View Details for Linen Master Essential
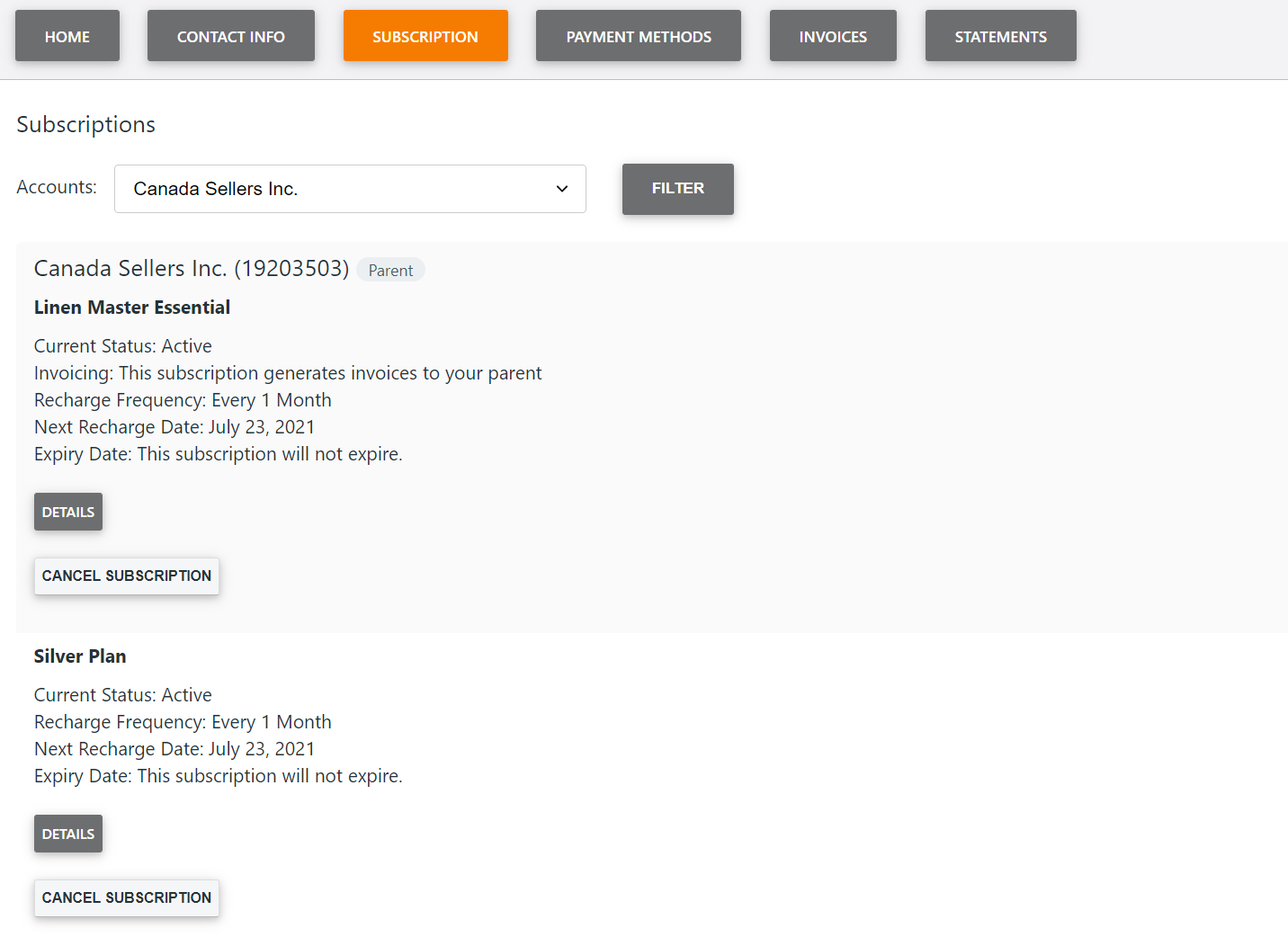 [x=68, y=512]
